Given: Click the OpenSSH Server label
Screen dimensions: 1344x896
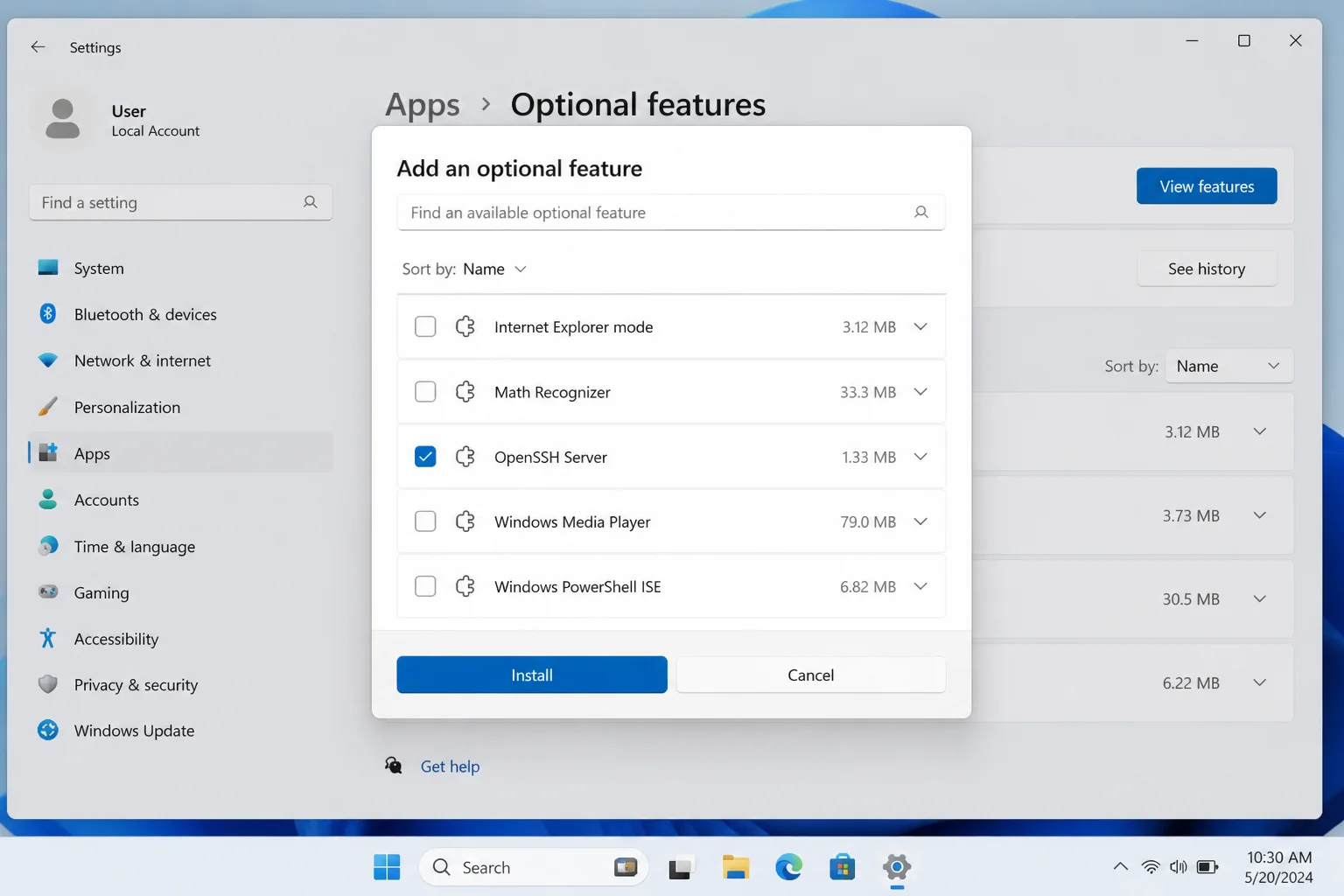Looking at the screenshot, I should click(x=550, y=457).
